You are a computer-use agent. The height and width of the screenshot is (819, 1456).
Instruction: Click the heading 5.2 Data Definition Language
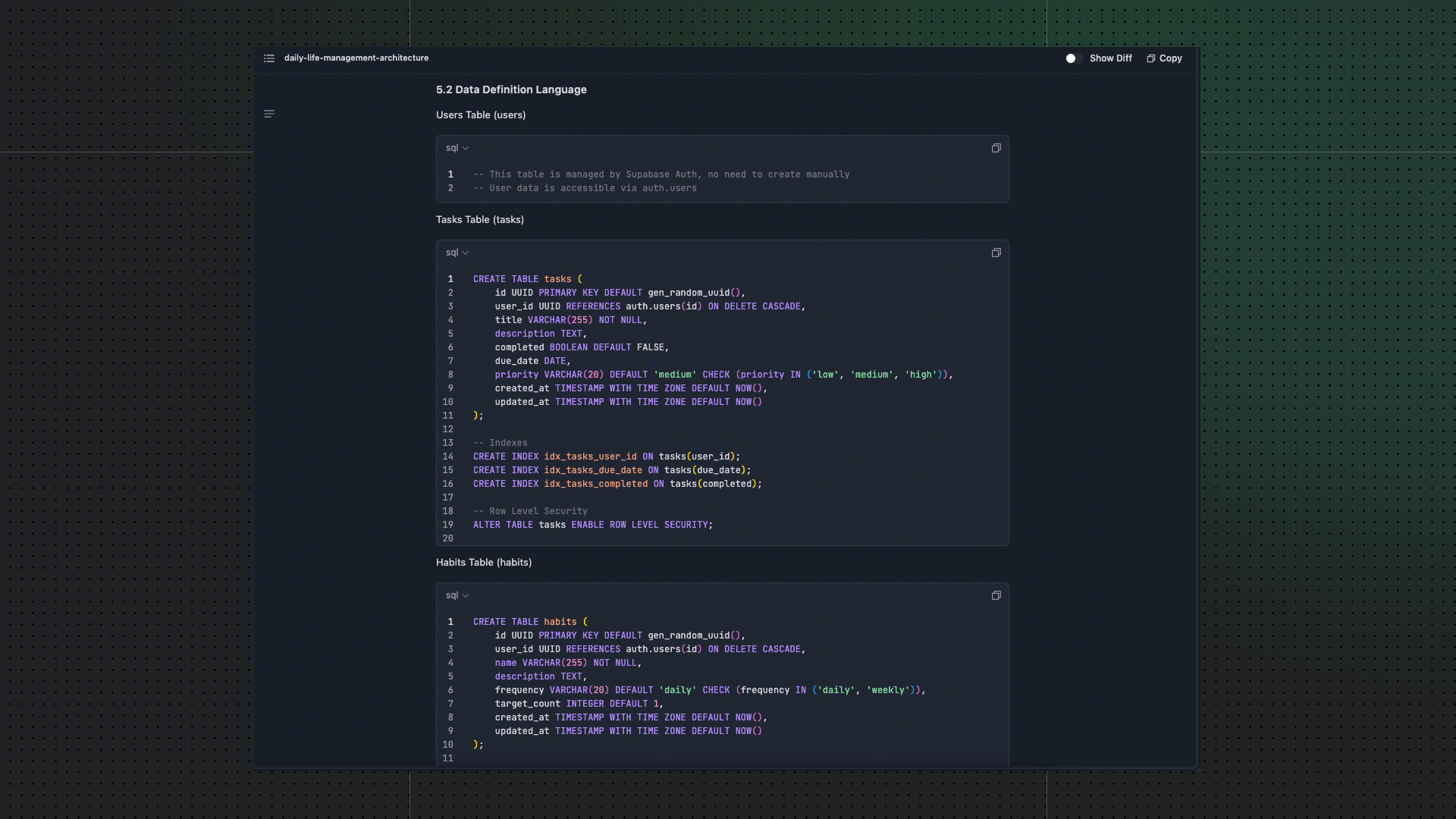[511, 89]
